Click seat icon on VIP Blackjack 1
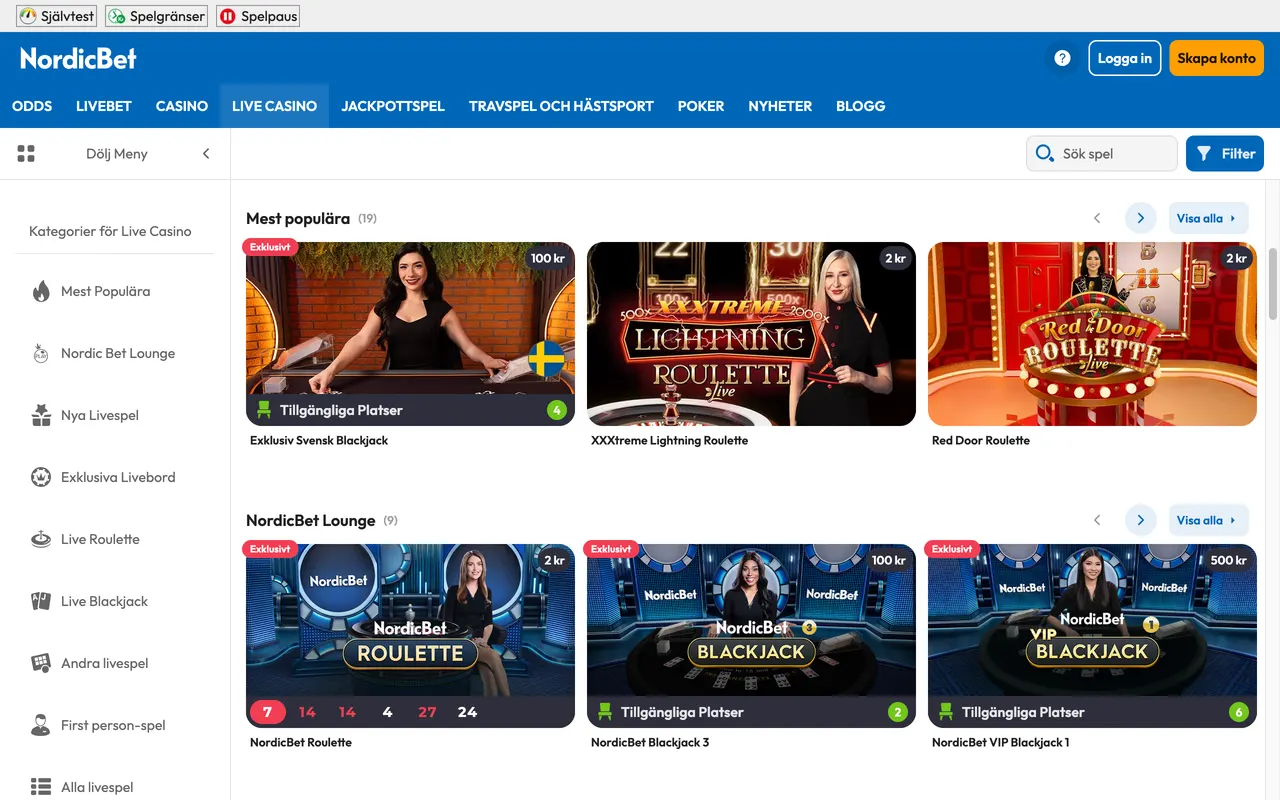 946,712
